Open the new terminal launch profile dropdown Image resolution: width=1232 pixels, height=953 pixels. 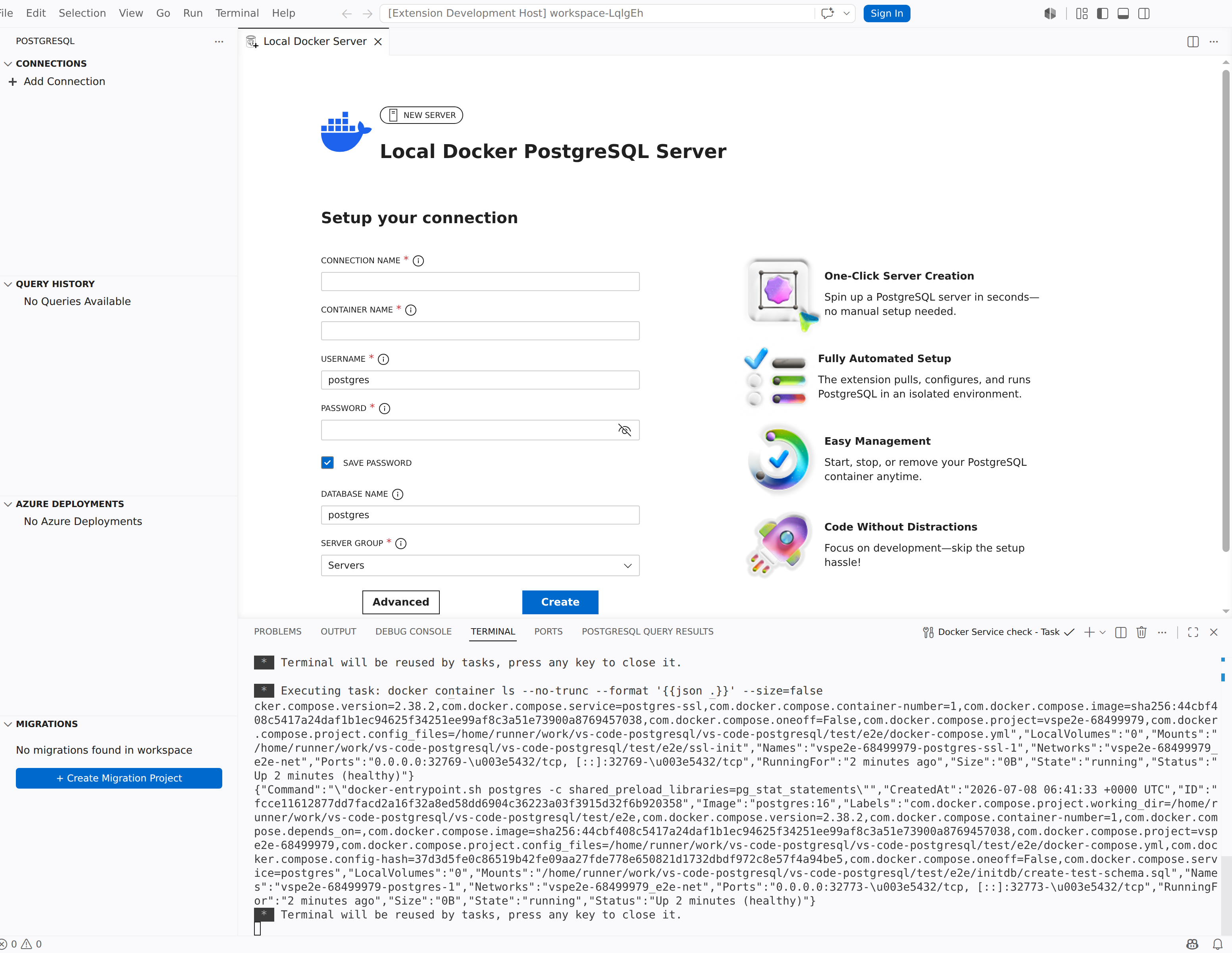(x=1102, y=633)
